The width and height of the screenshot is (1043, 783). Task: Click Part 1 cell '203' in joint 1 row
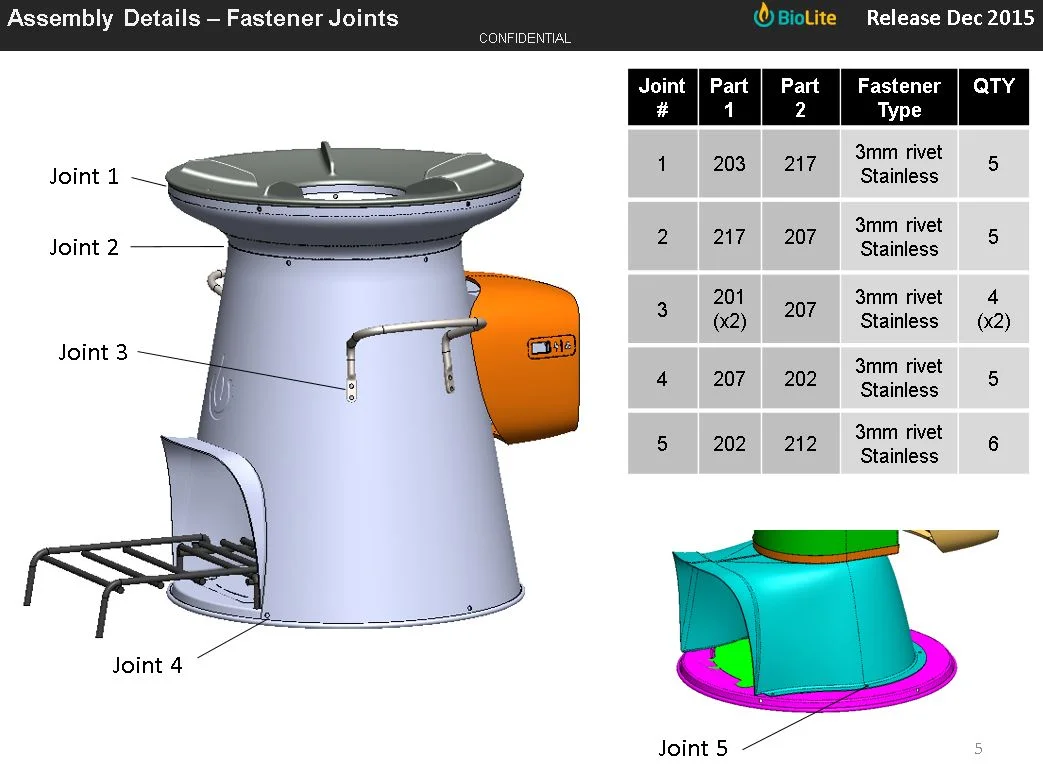coord(729,164)
